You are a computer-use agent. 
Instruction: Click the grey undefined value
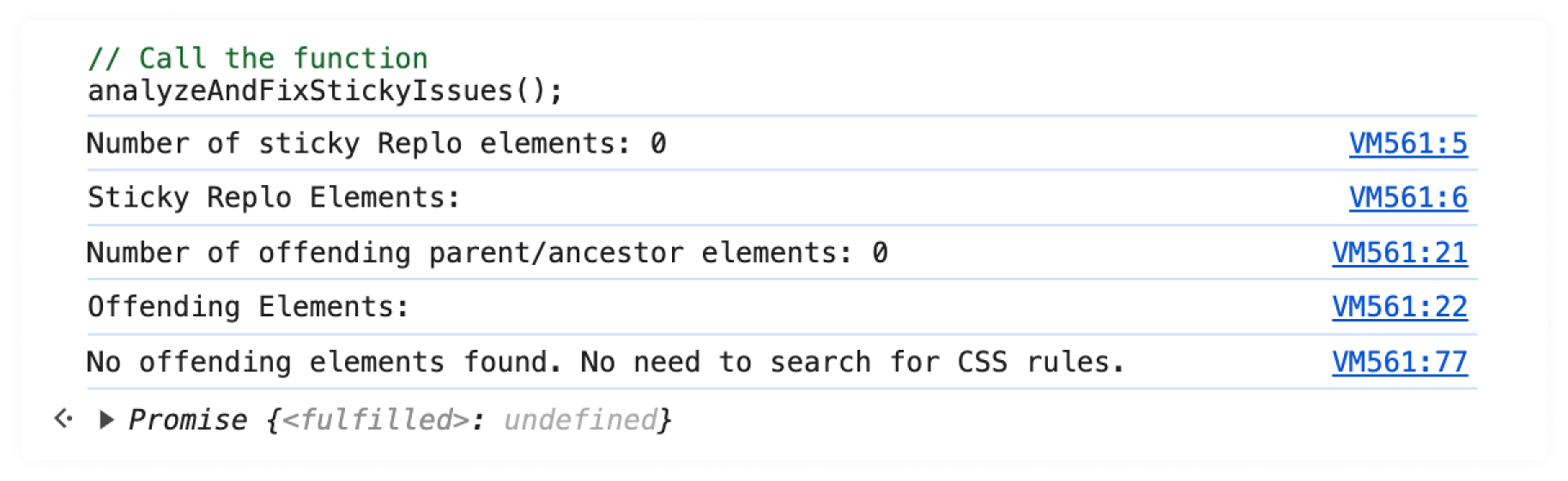579,419
